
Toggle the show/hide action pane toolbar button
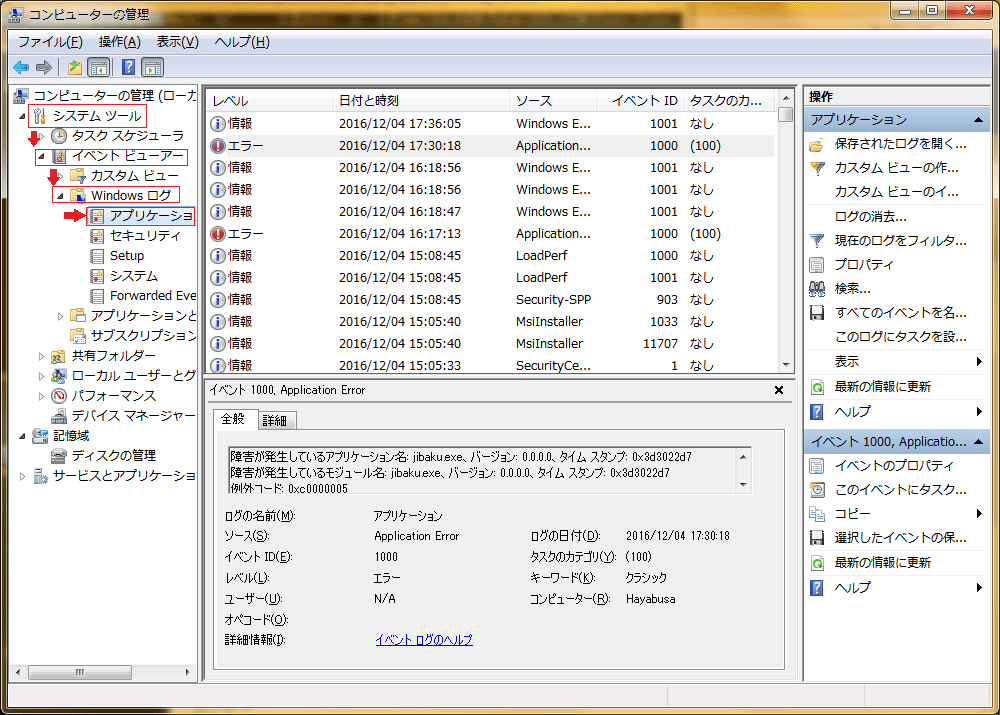point(152,67)
